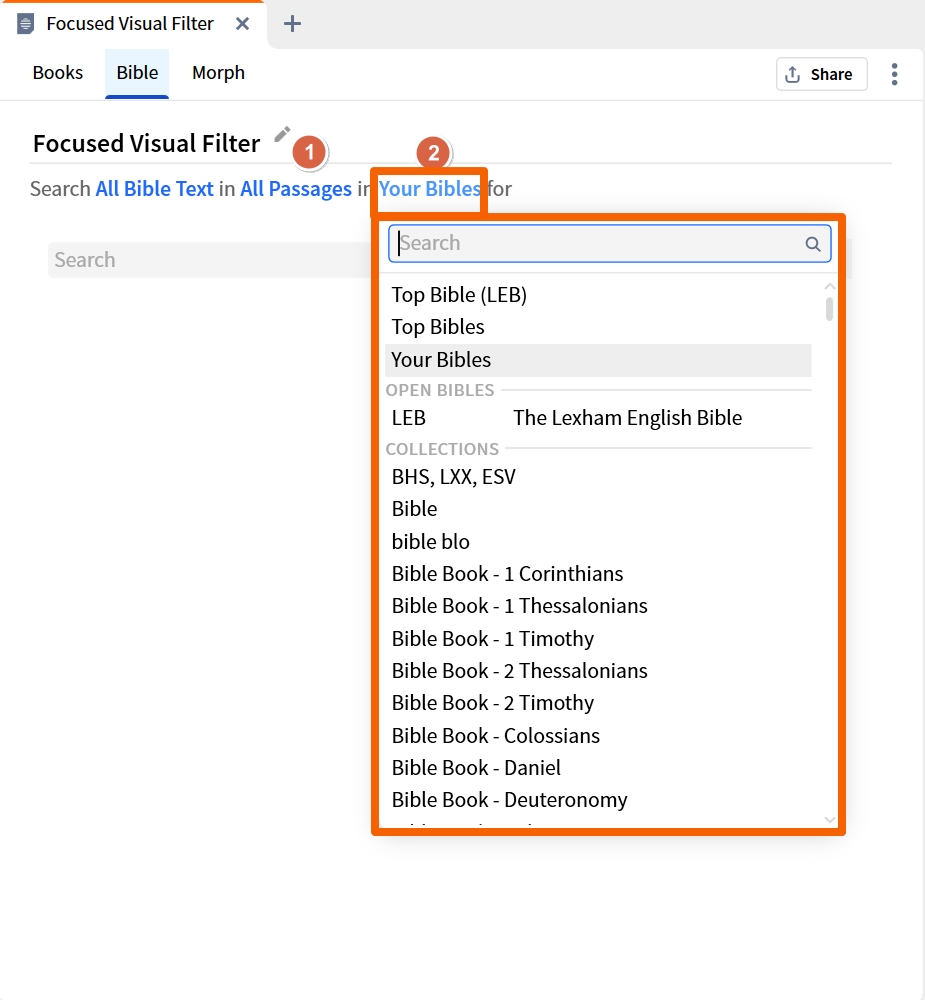The width and height of the screenshot is (925, 1000).
Task: Click the Share button
Action: (822, 74)
